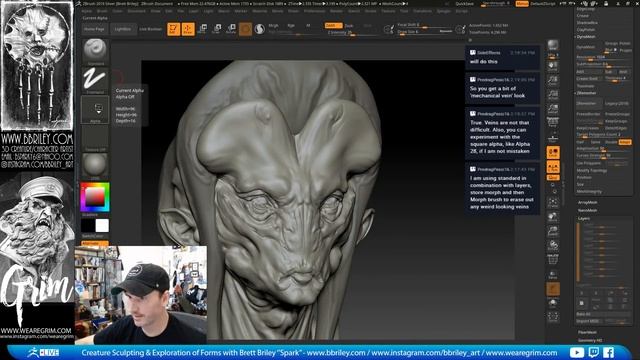Open the Twitch icon in bottom banner
This screenshot has height=360, width=640.
(593, 352)
